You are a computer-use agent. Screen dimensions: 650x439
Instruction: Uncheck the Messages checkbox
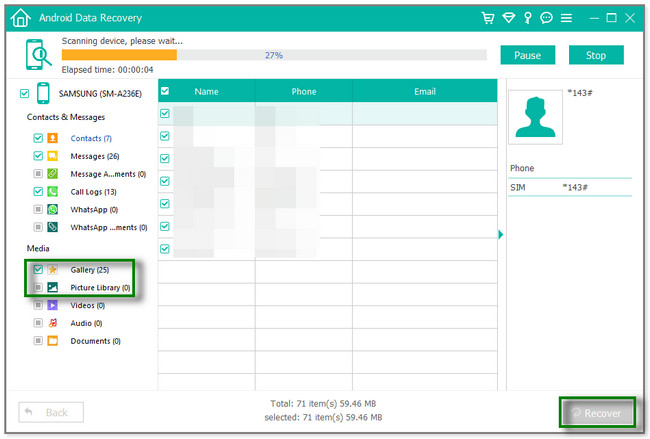coord(38,156)
